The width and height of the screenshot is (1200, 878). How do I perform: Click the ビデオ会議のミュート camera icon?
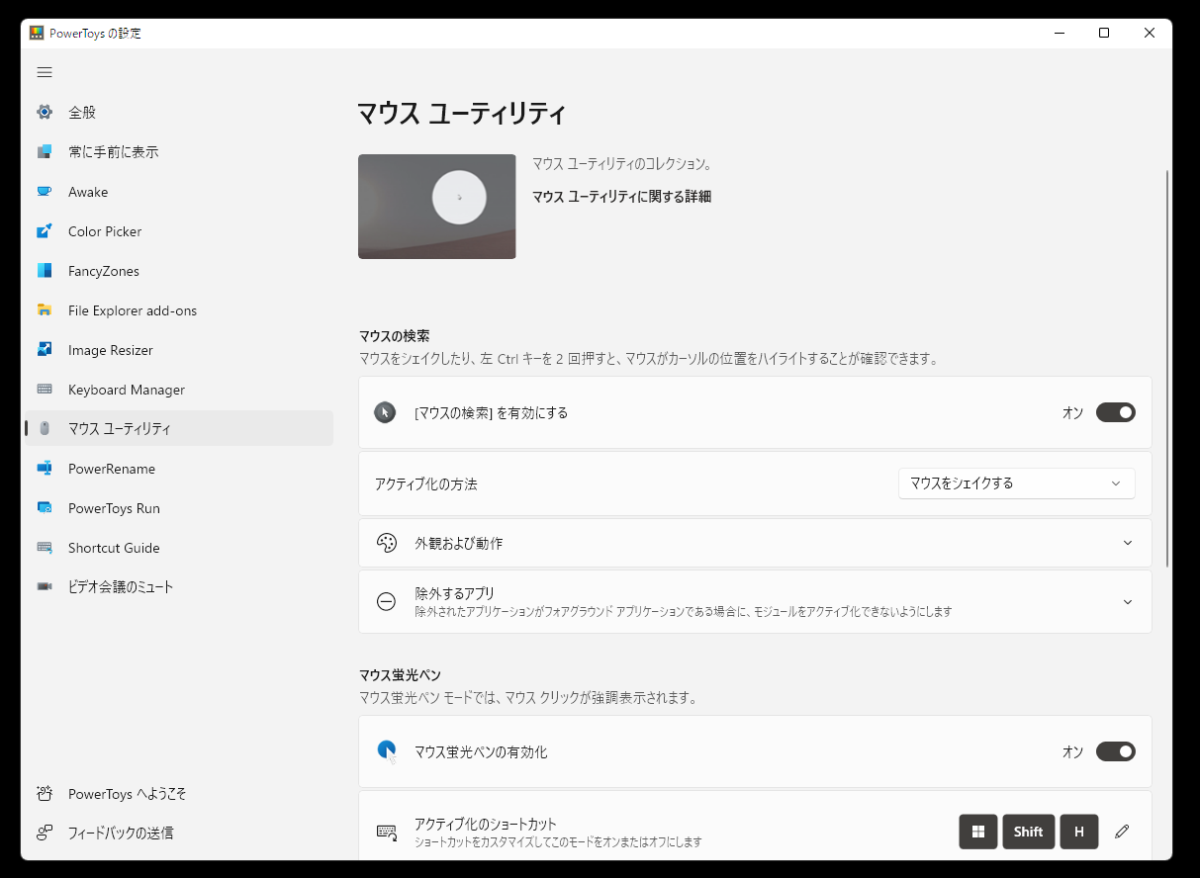(x=44, y=587)
